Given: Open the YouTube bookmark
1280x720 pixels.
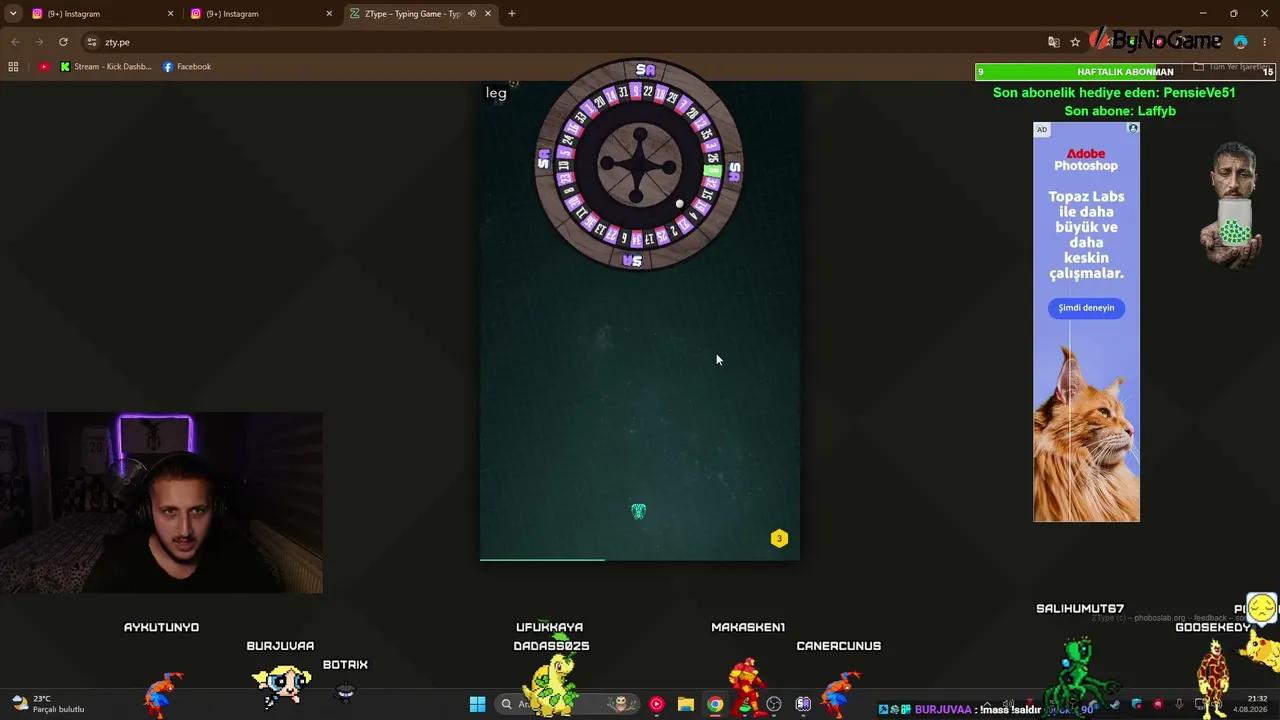Looking at the screenshot, I should (x=44, y=67).
